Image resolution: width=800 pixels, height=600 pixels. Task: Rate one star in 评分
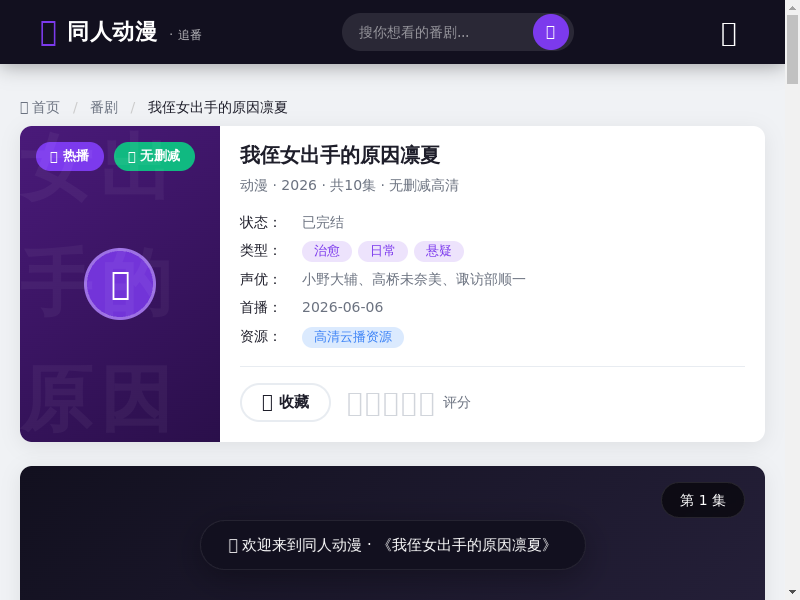[355, 404]
